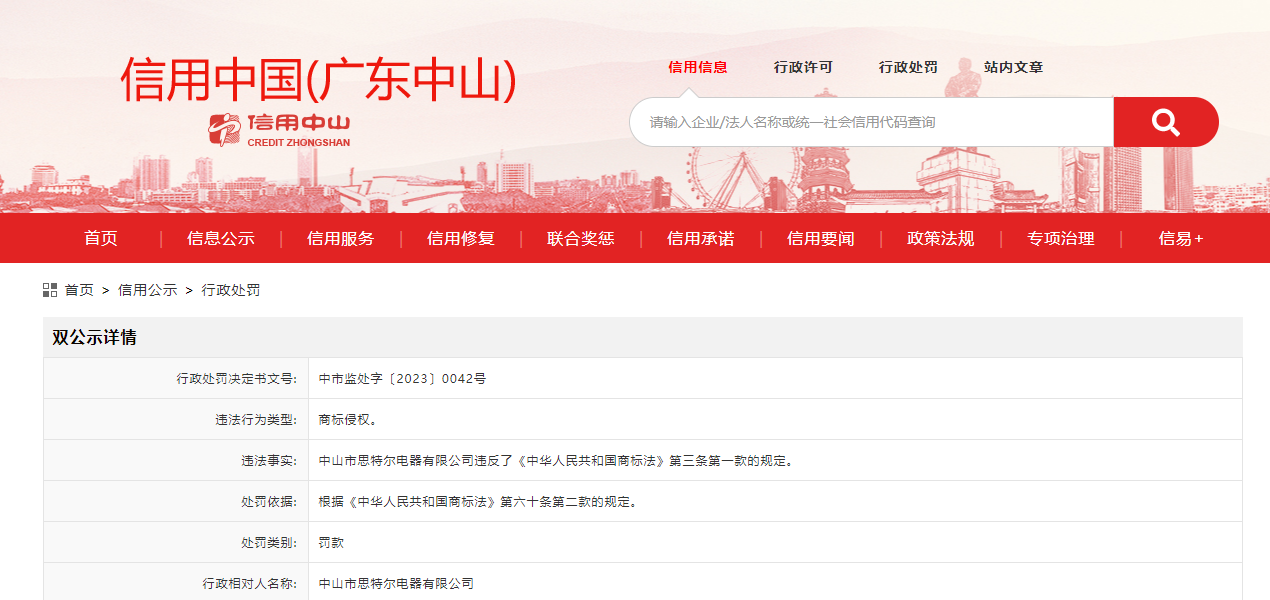Image resolution: width=1270 pixels, height=600 pixels.
Task: Open the 信用服务 navigation menu
Action: pyautogui.click(x=341, y=238)
